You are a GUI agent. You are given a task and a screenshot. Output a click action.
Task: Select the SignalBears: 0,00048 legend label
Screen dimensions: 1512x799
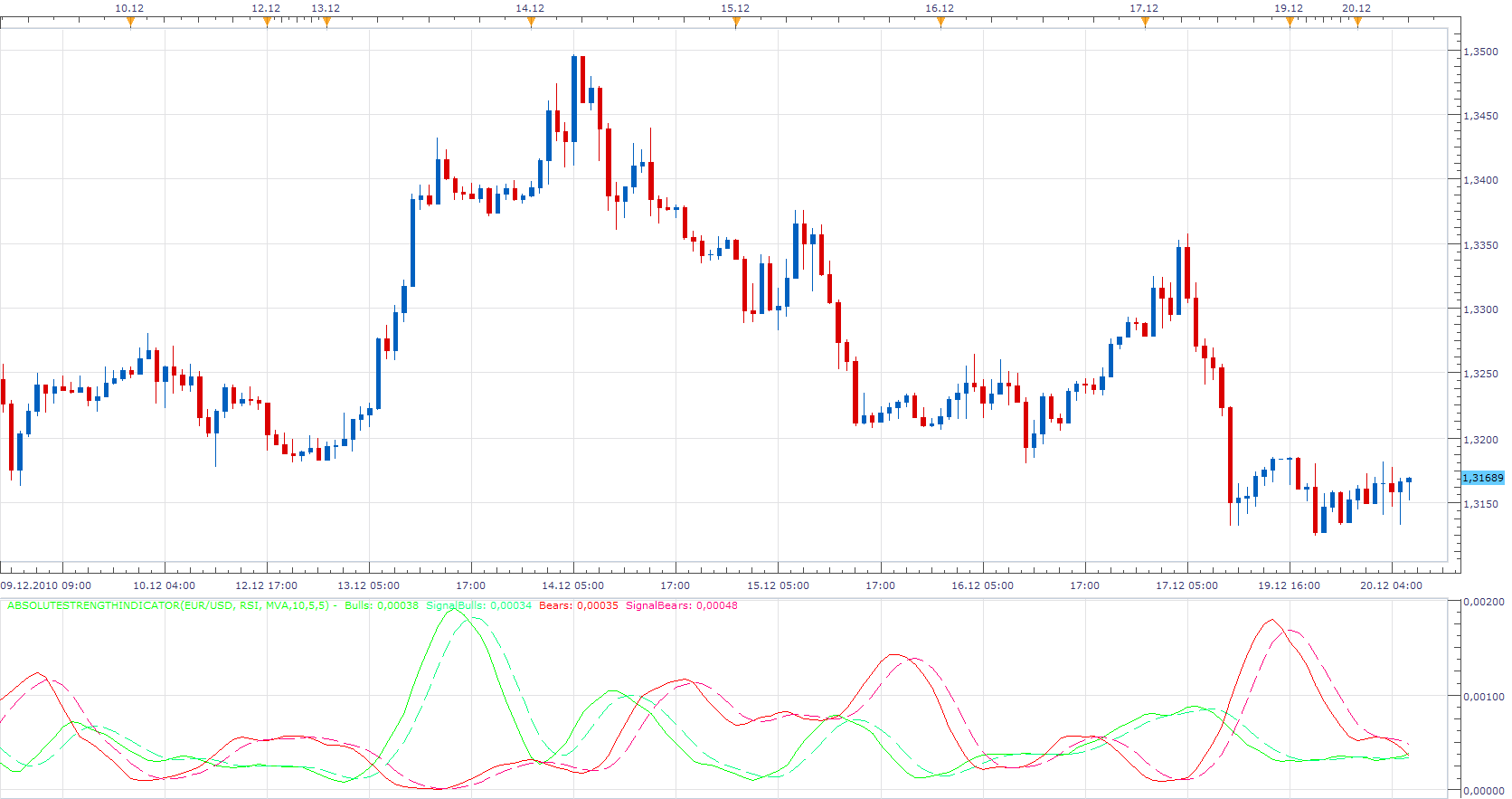pyautogui.click(x=682, y=605)
